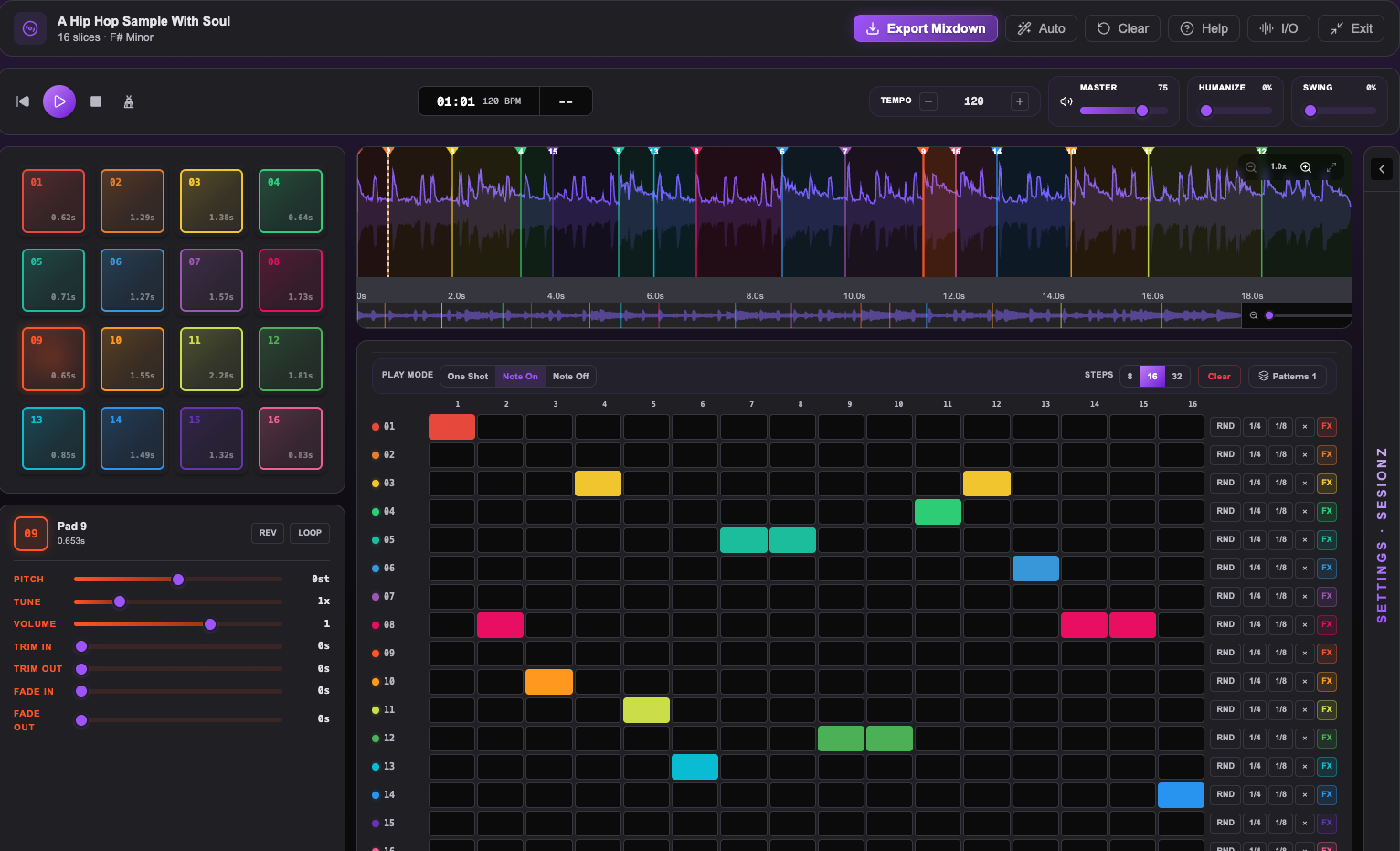Toggle track 10 step 3

[x=549, y=682]
